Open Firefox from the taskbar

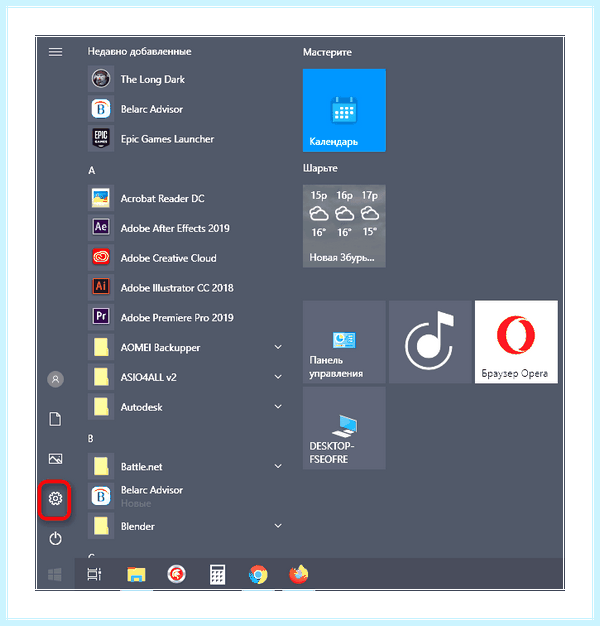299,574
